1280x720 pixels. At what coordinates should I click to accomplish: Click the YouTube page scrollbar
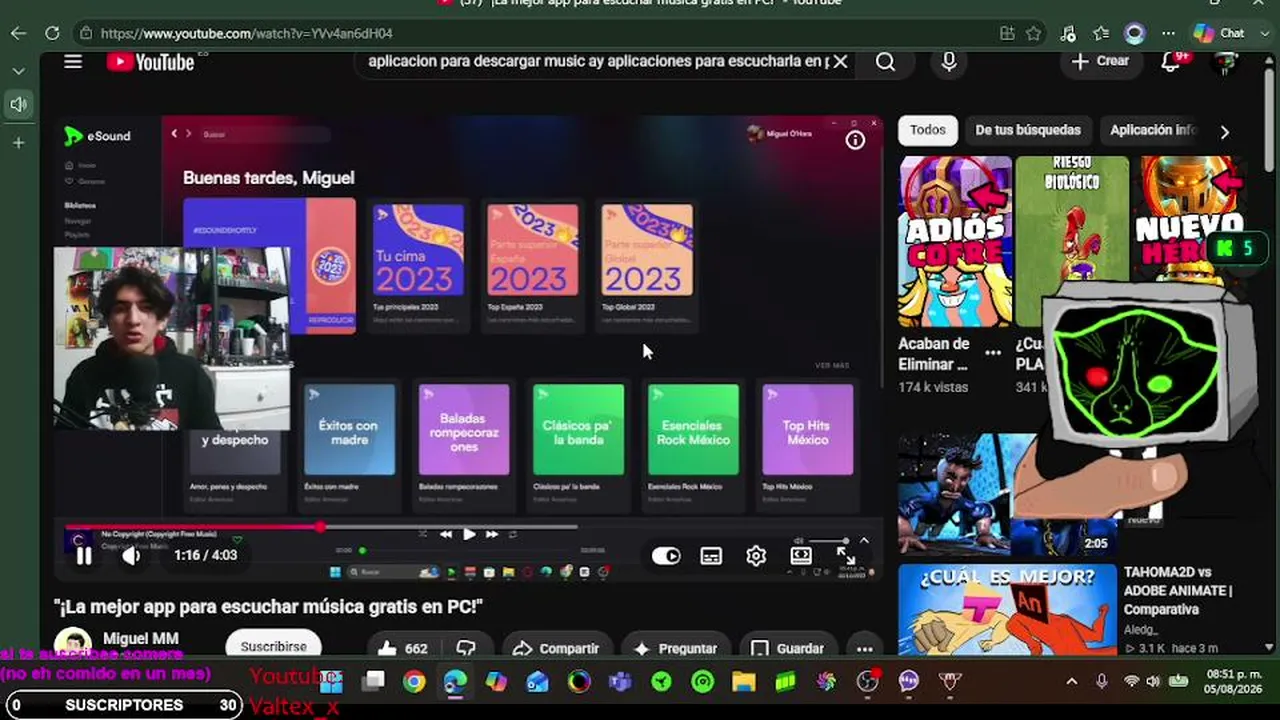[1270, 120]
